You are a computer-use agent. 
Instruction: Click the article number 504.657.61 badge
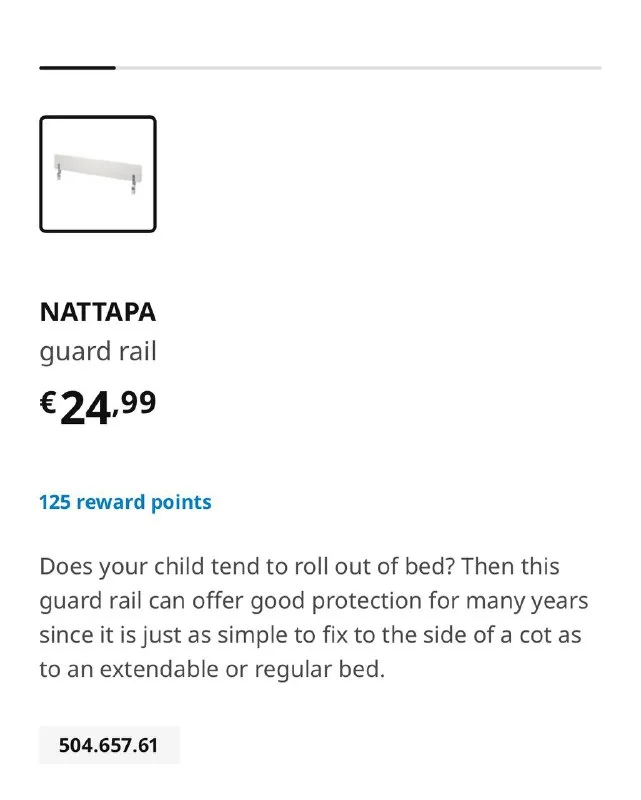coord(109,746)
